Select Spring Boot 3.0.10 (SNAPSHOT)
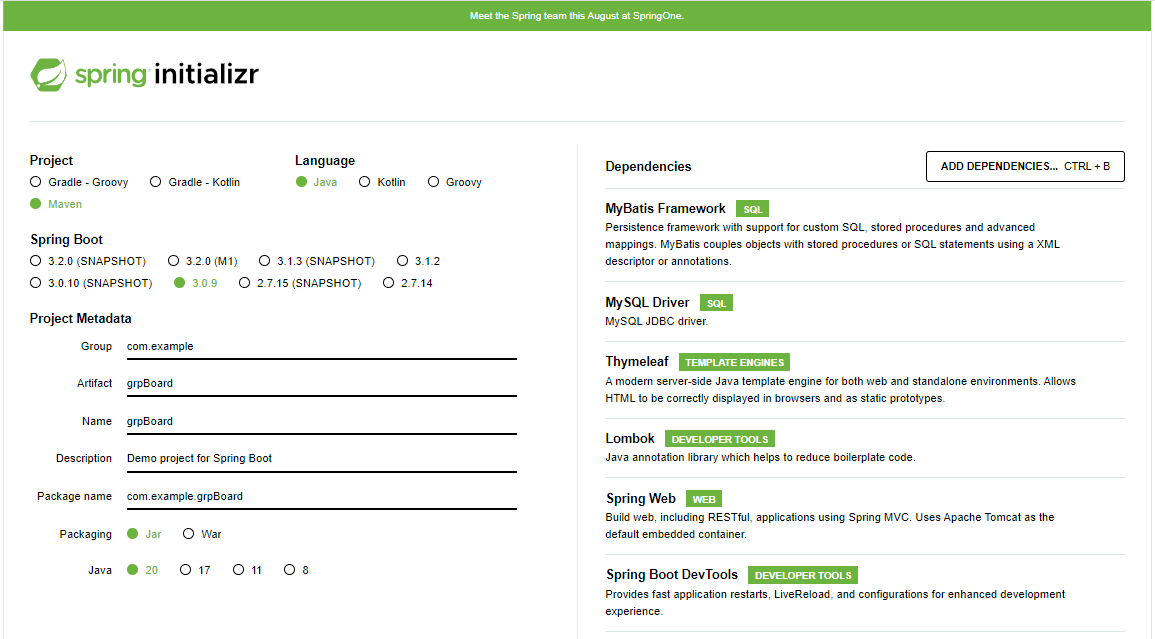This screenshot has height=639, width=1155. point(91,283)
